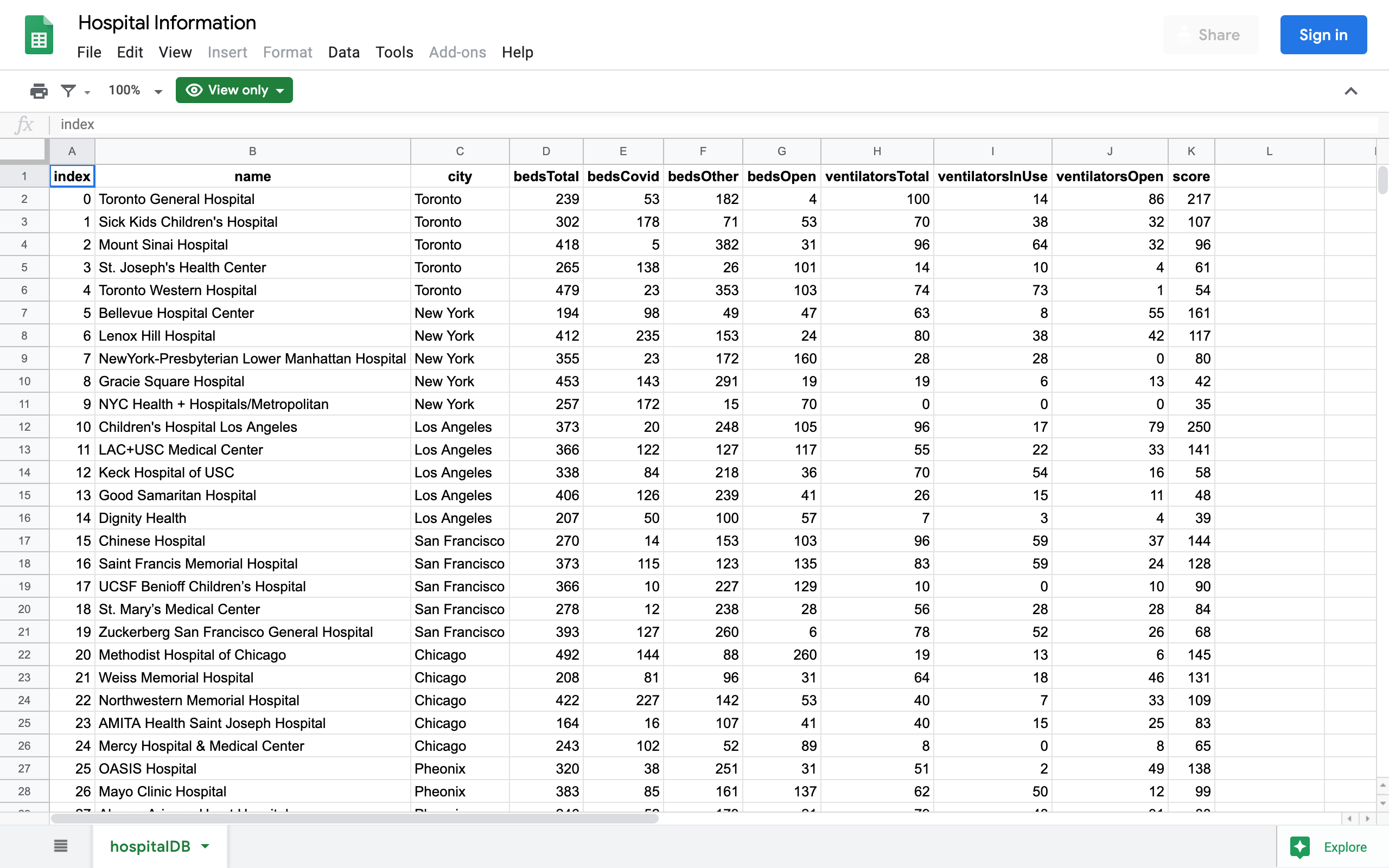
Task: Click the 'Toronto General Hospital' cell
Action: pyautogui.click(x=252, y=199)
